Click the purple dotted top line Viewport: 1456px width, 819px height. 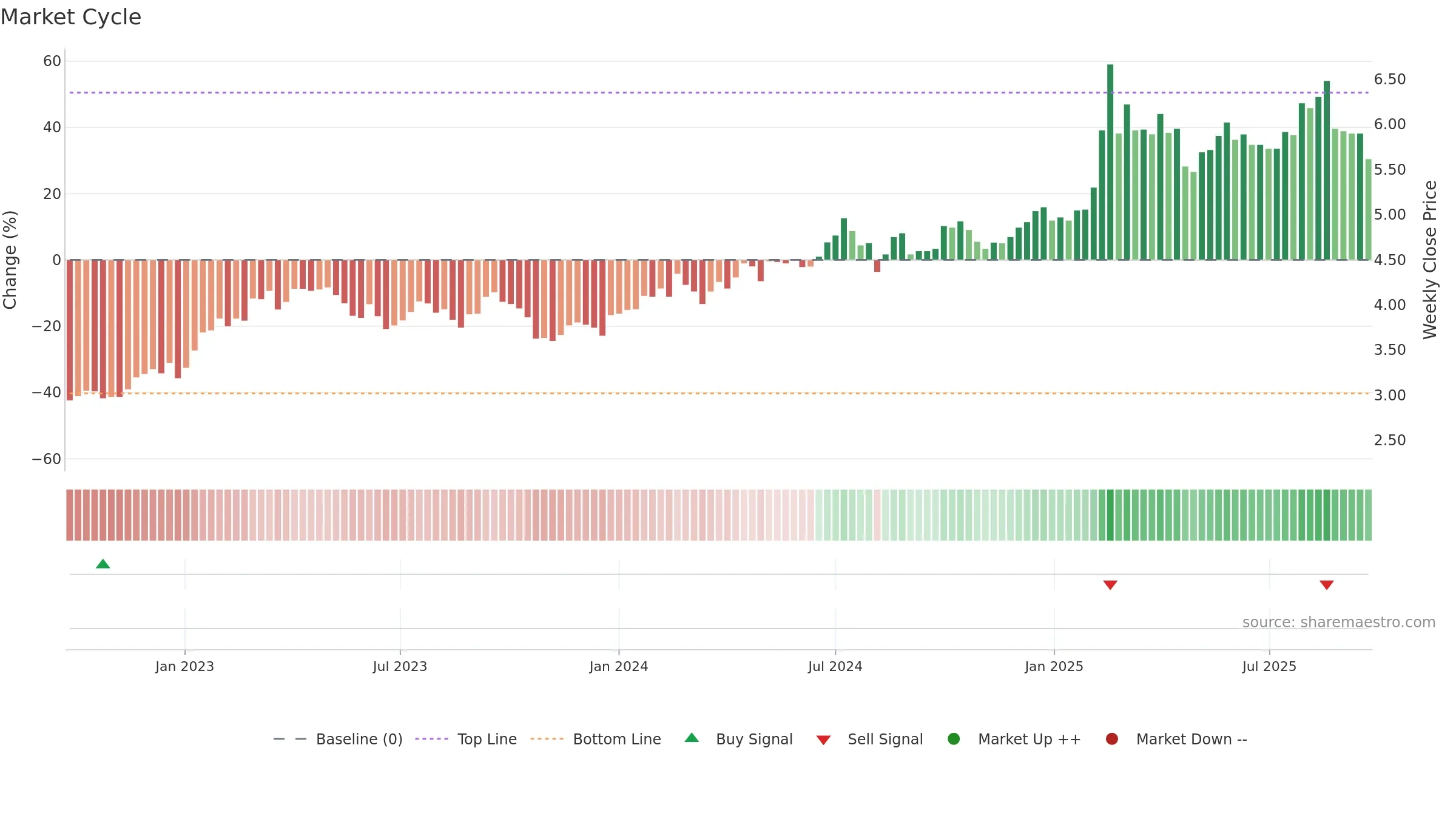pos(719,93)
